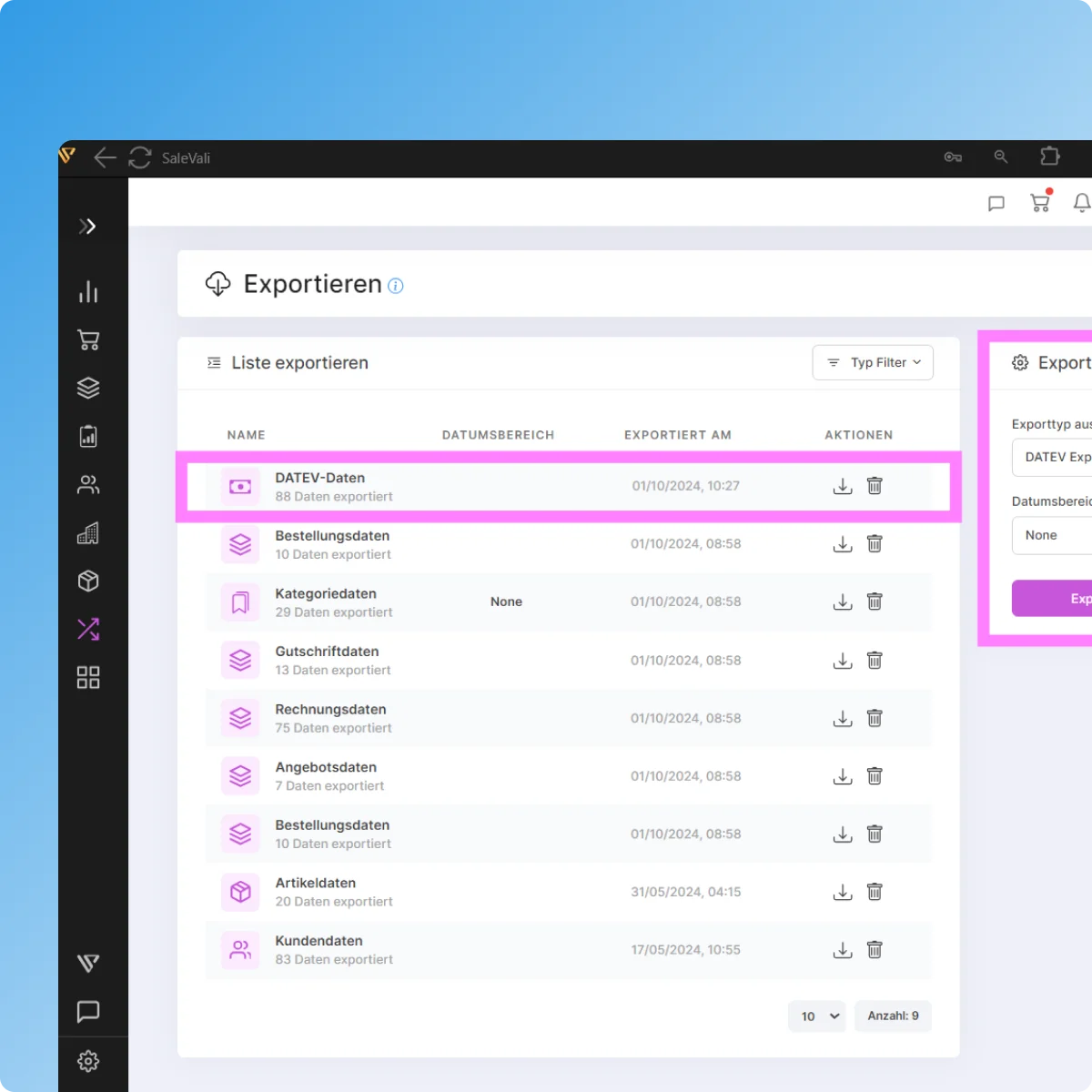
Task: Open the product box sidebar icon
Action: pyautogui.click(x=88, y=581)
